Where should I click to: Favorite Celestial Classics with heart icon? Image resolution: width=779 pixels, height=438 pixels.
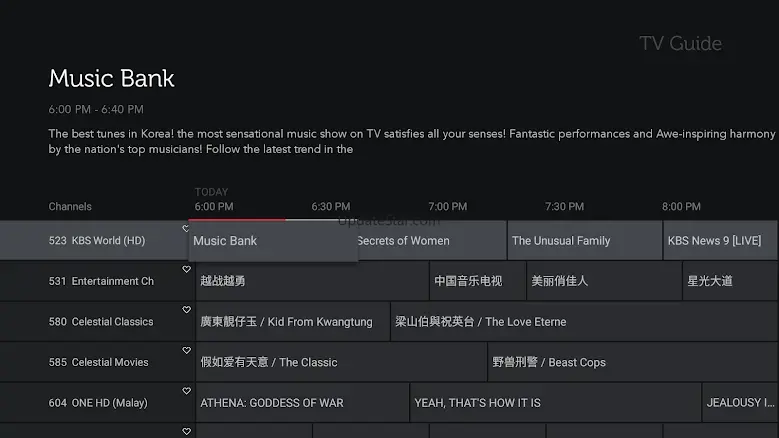[x=186, y=310]
